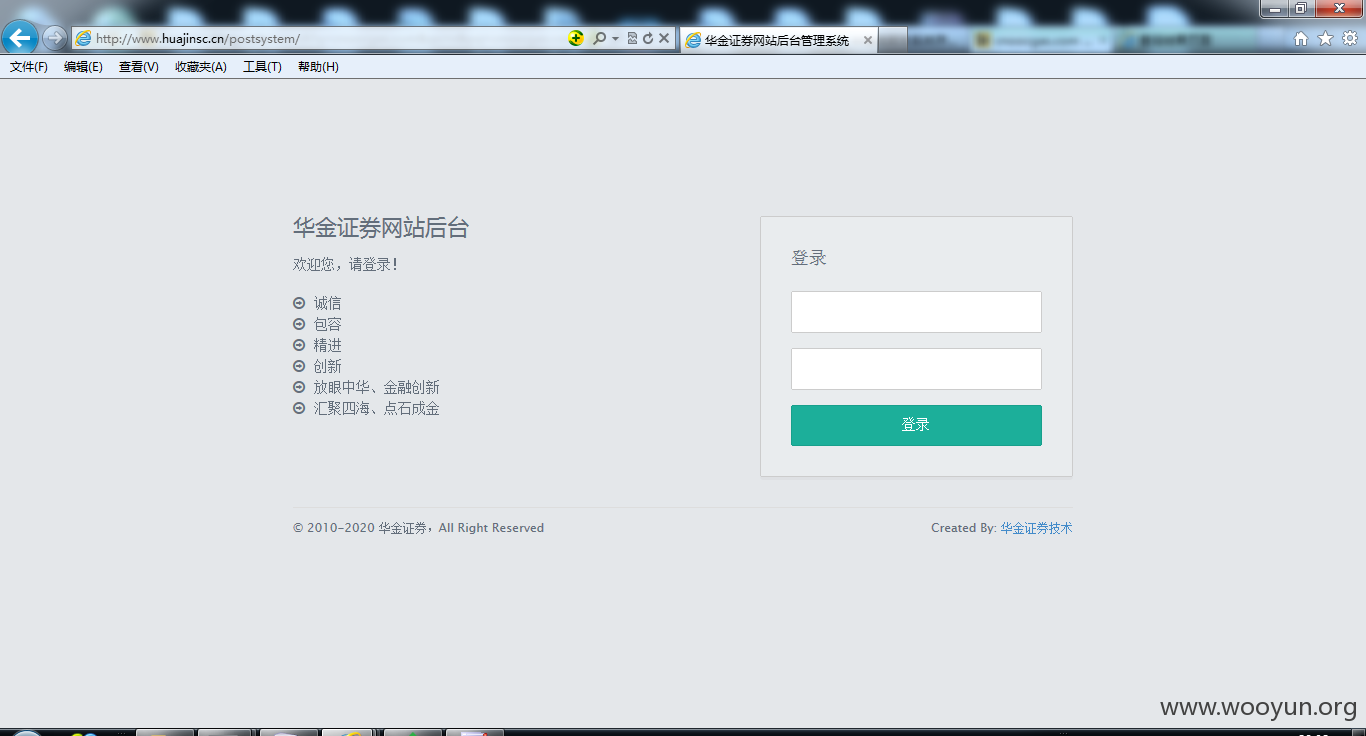Click the Created By: label

963,528
